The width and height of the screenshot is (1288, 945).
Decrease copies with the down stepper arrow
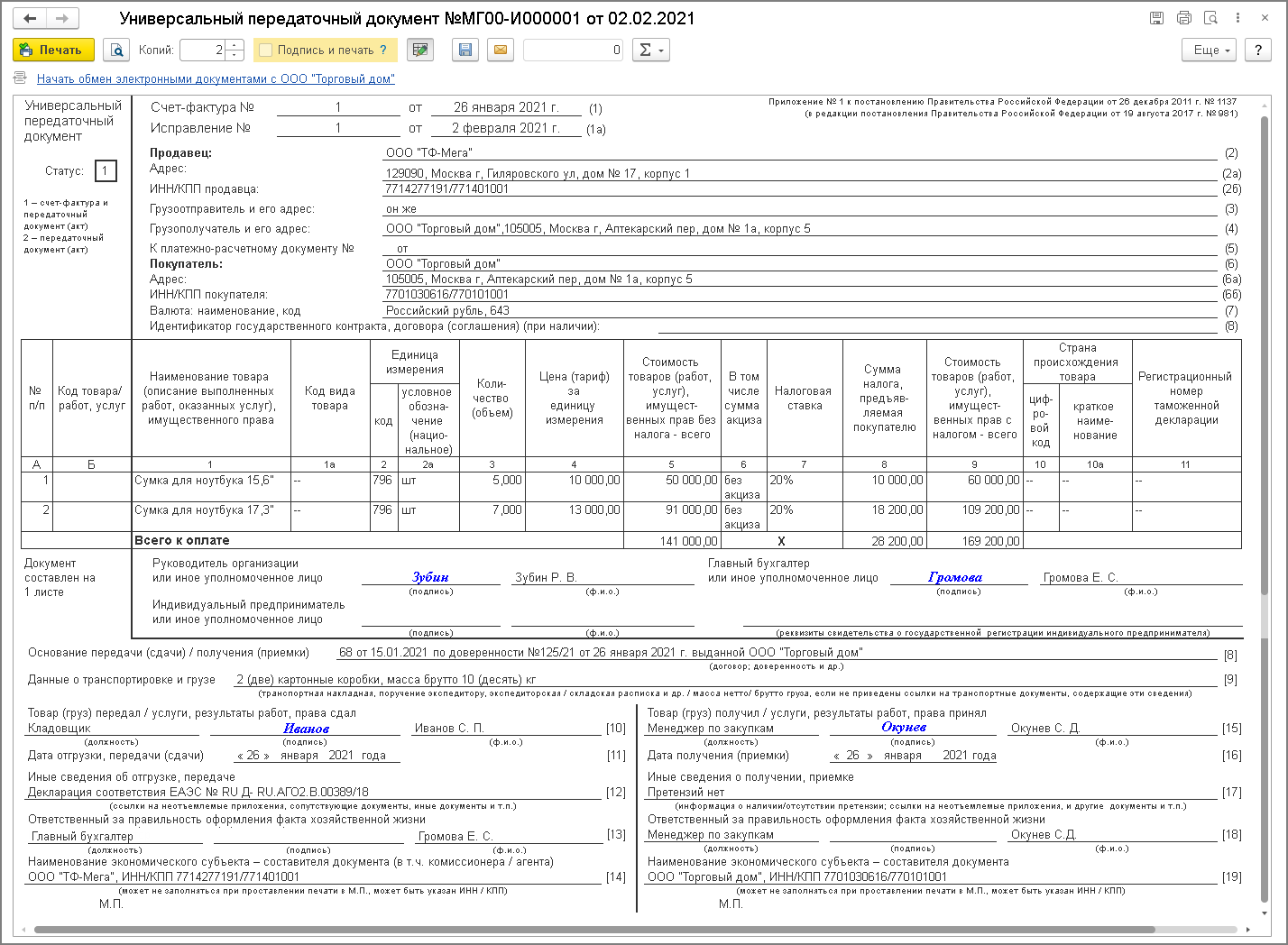235,56
